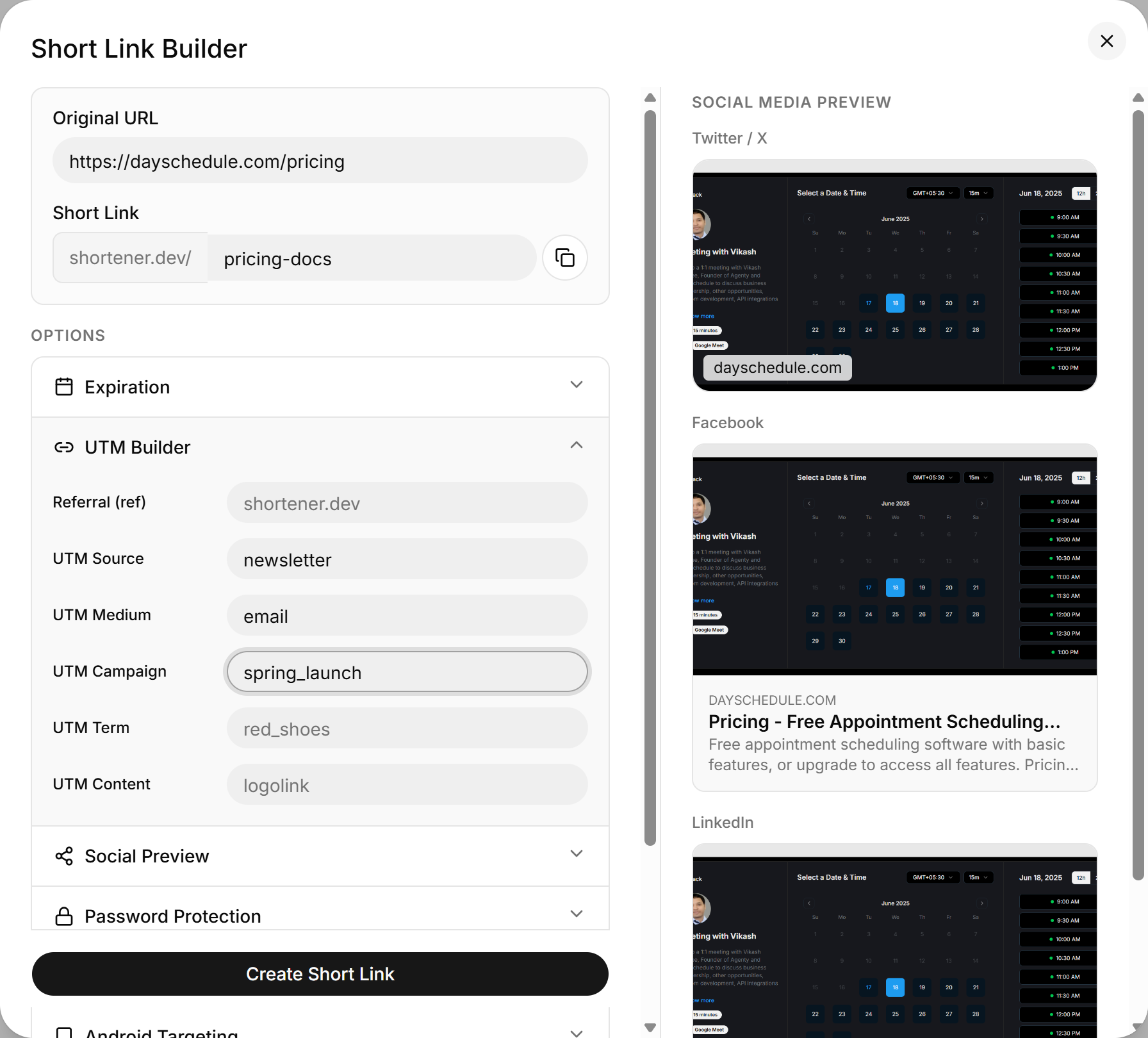
Task: Click the UTM Builder section title
Action: tap(138, 447)
